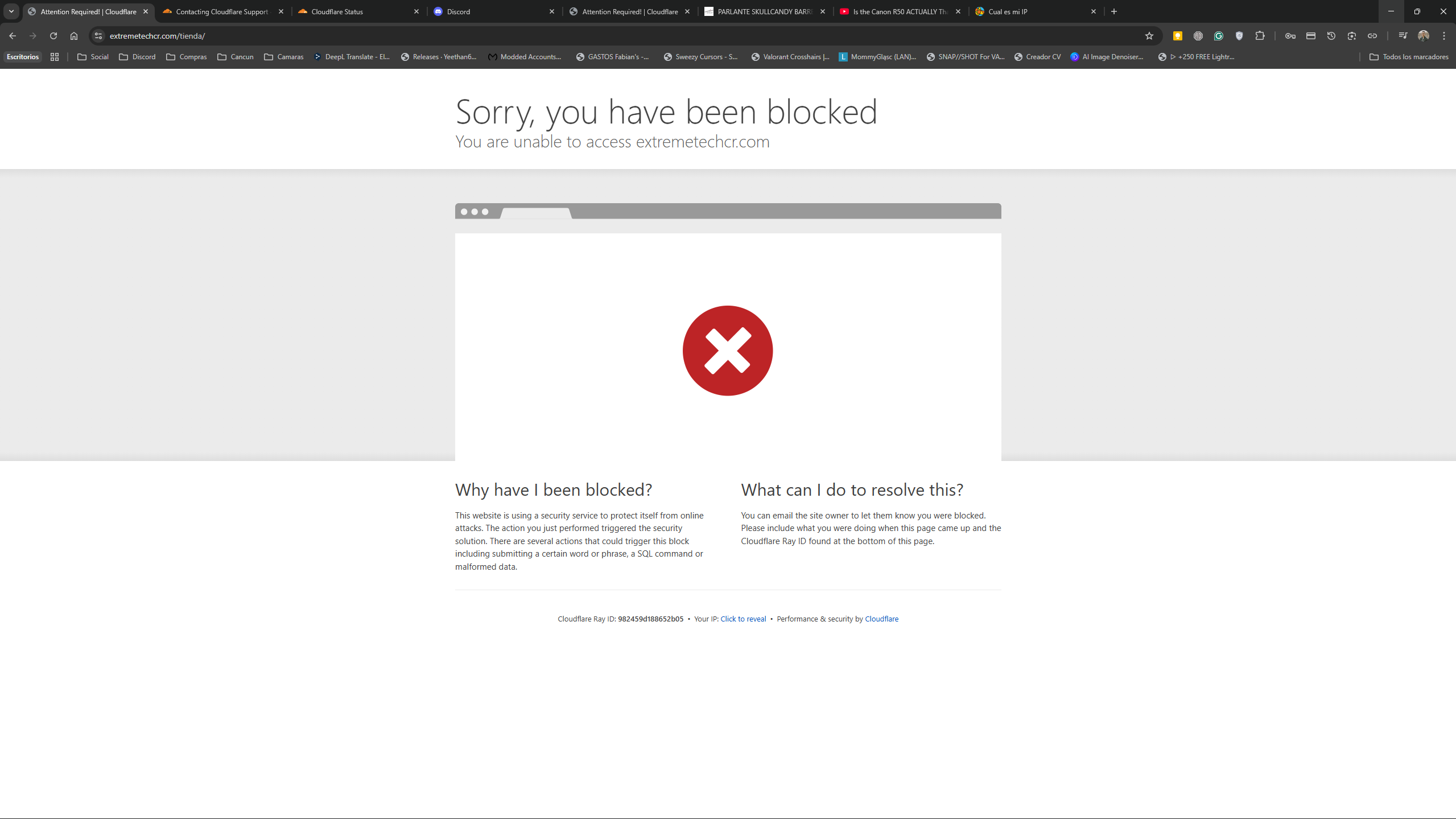Open the Google Keep extension
Screen dimensions: 1456x819
(1177, 36)
